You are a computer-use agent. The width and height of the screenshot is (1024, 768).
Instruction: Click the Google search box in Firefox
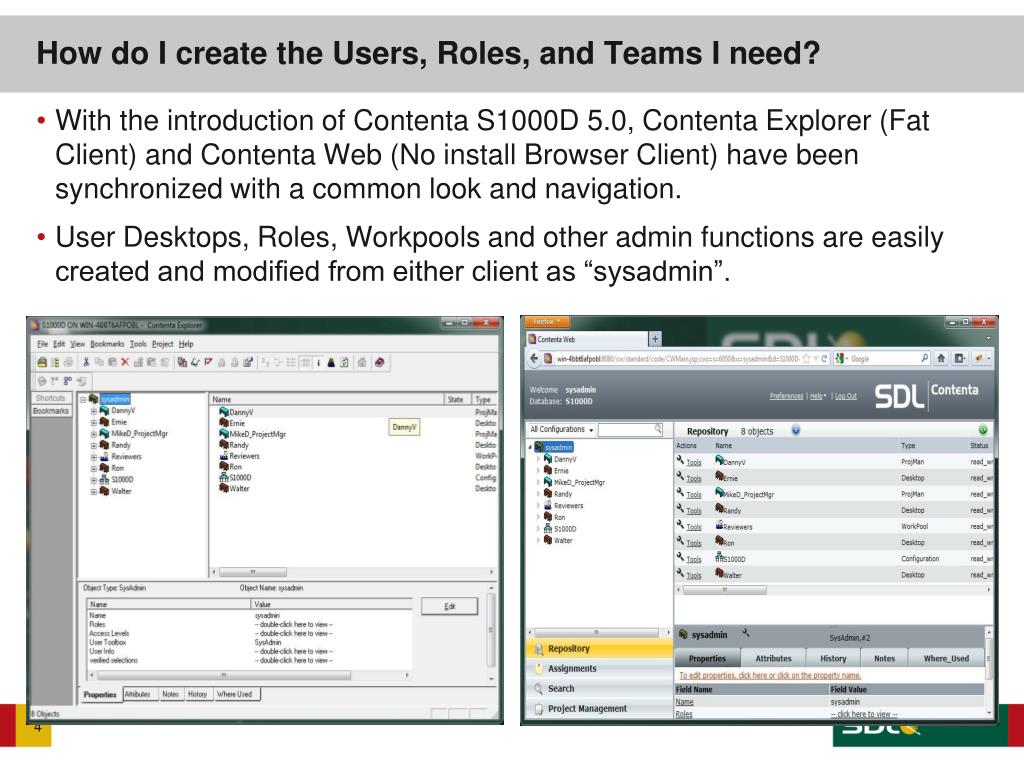click(x=884, y=359)
